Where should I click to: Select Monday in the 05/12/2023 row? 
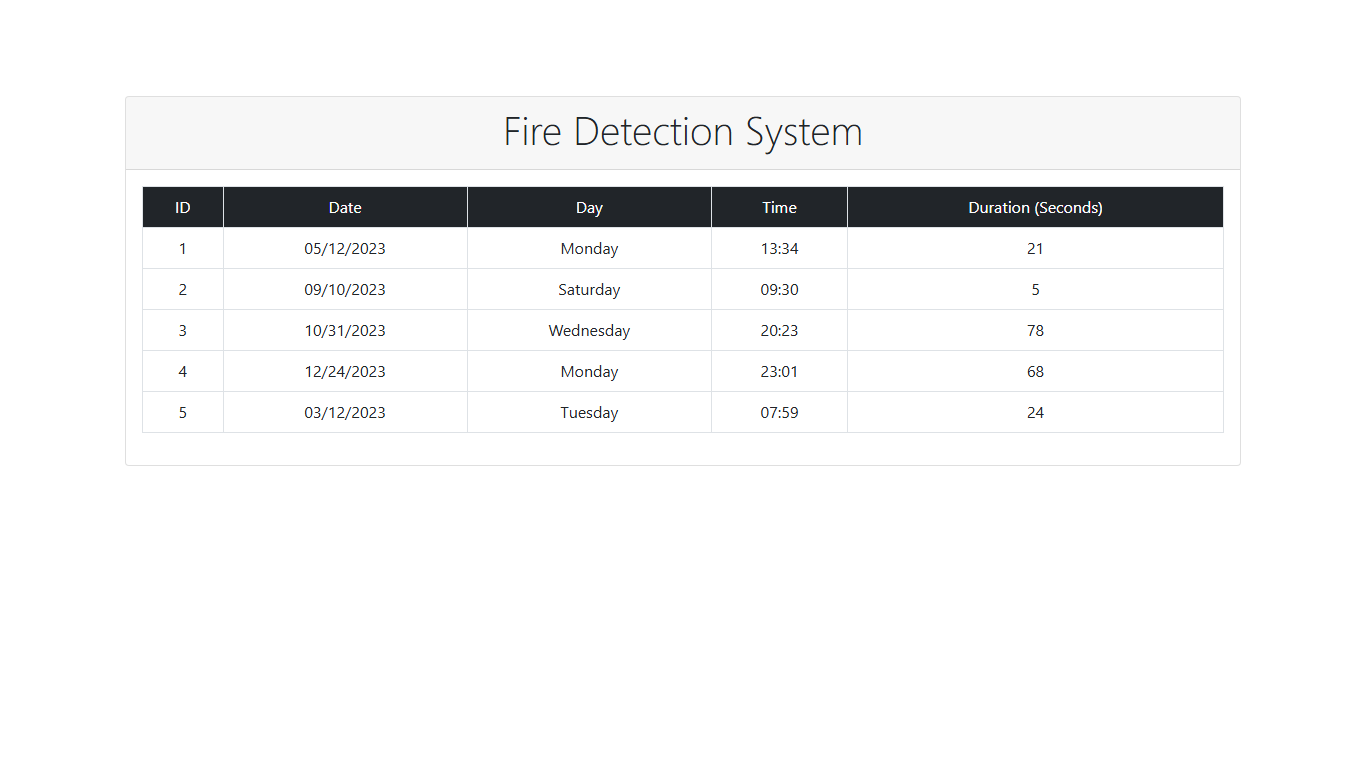589,248
